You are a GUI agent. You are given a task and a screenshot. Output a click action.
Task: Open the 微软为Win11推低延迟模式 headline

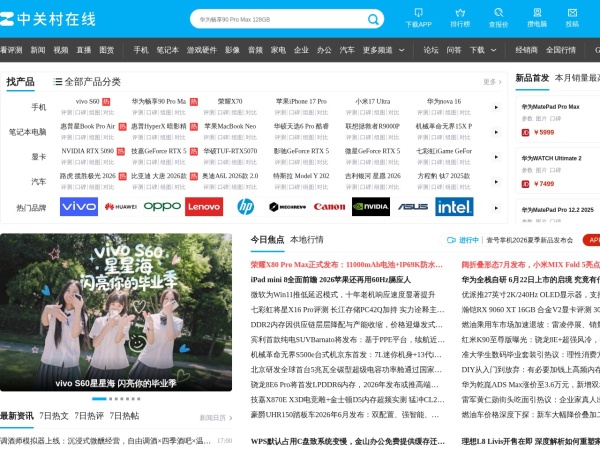(x=343, y=295)
